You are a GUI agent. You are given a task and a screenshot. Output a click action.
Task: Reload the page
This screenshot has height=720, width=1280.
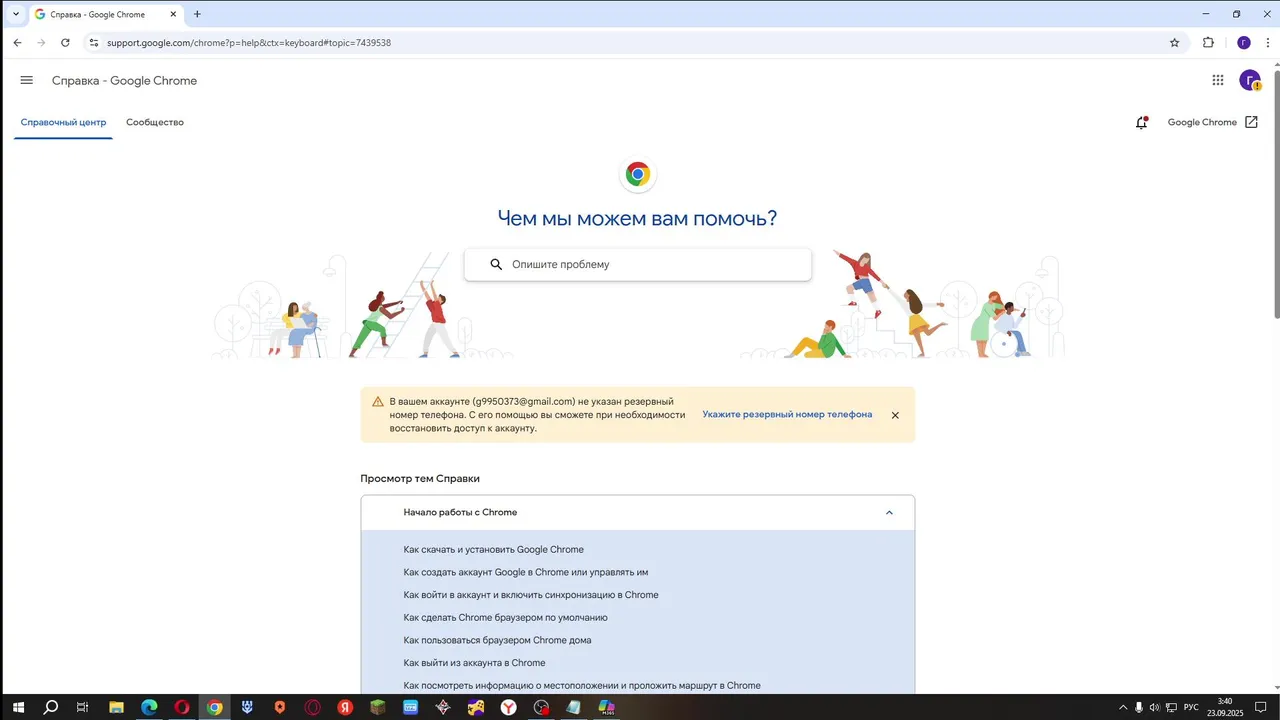pyautogui.click(x=65, y=43)
